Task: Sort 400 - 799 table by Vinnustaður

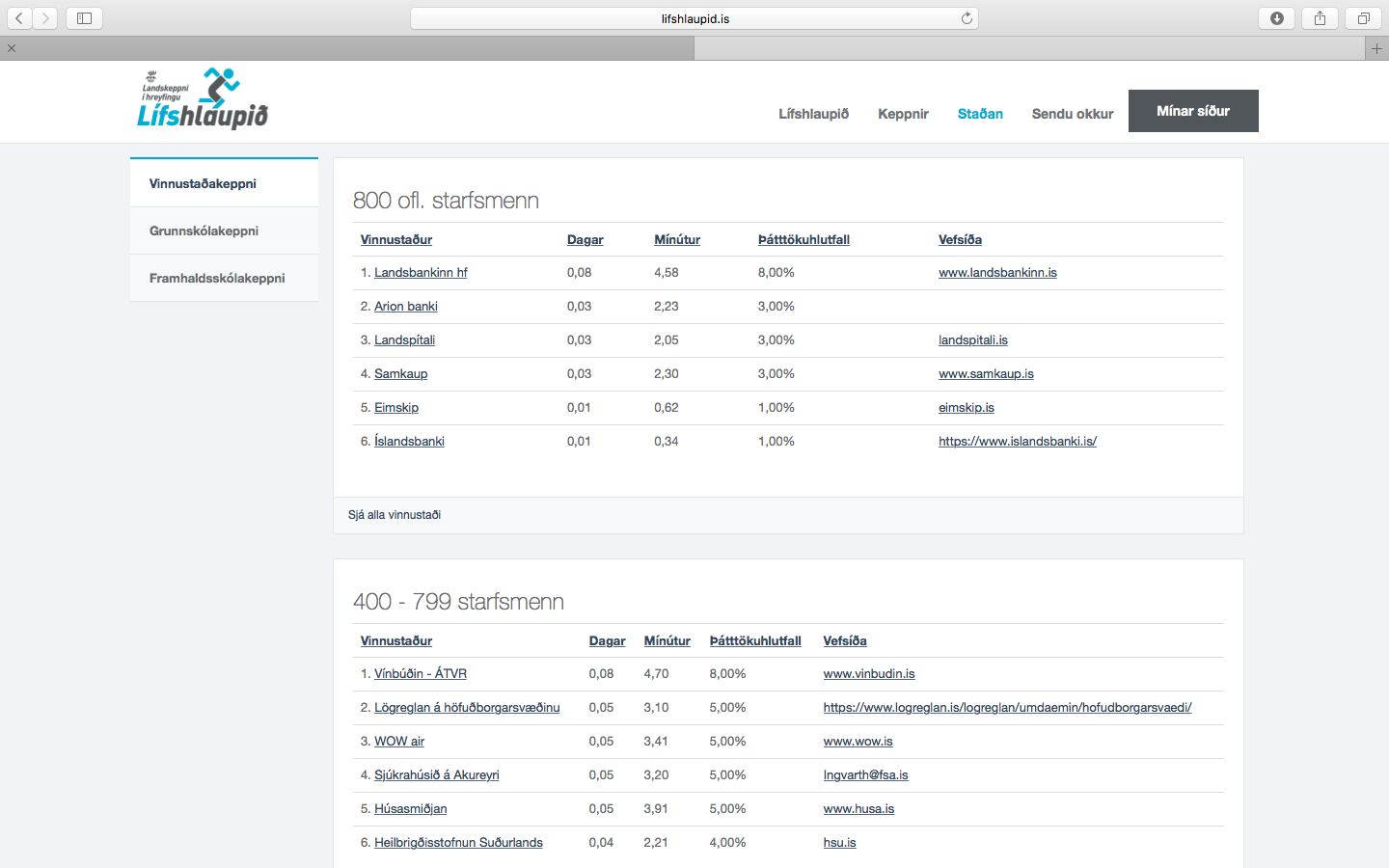Action: click(x=396, y=640)
